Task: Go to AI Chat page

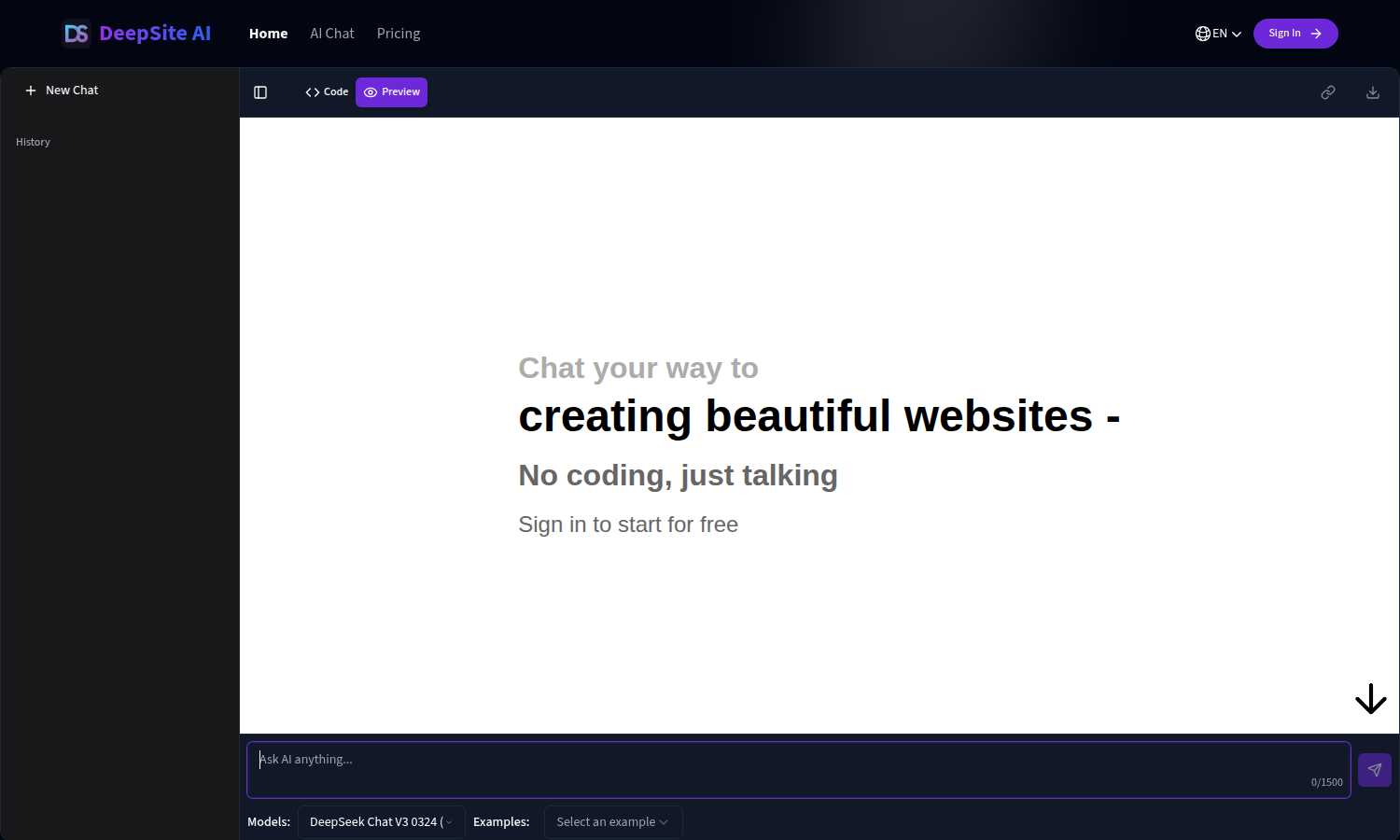Action: pyautogui.click(x=332, y=34)
